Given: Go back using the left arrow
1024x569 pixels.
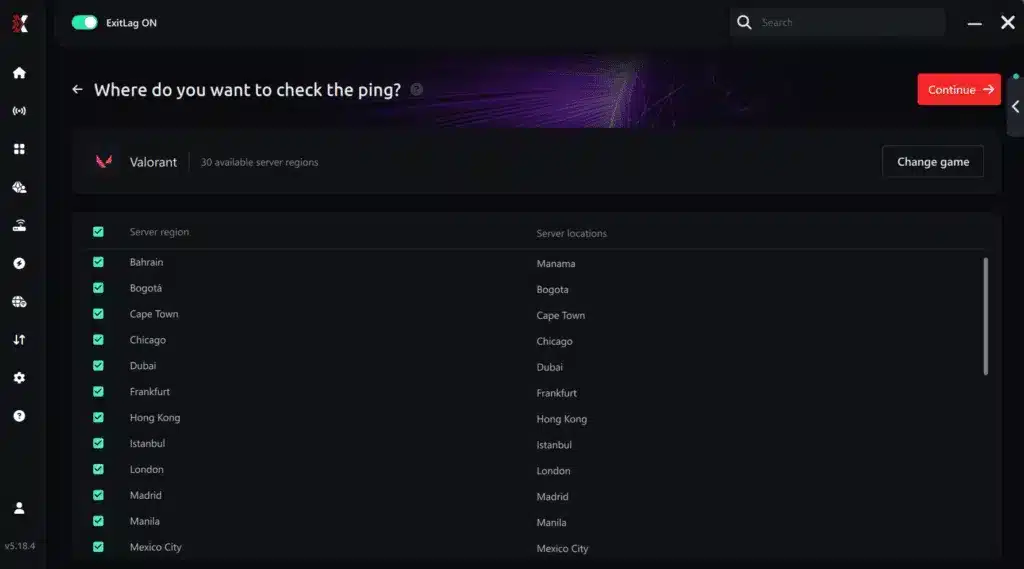Looking at the screenshot, I should click(x=77, y=89).
